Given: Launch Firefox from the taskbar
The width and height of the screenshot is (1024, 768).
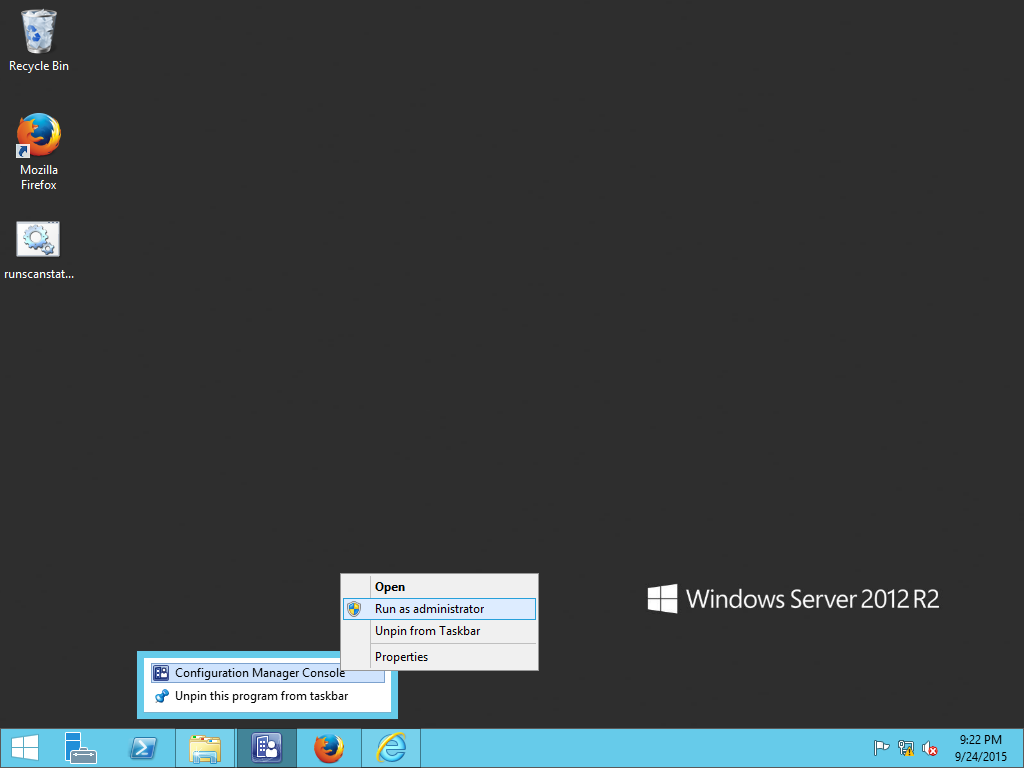Looking at the screenshot, I should [x=328, y=748].
